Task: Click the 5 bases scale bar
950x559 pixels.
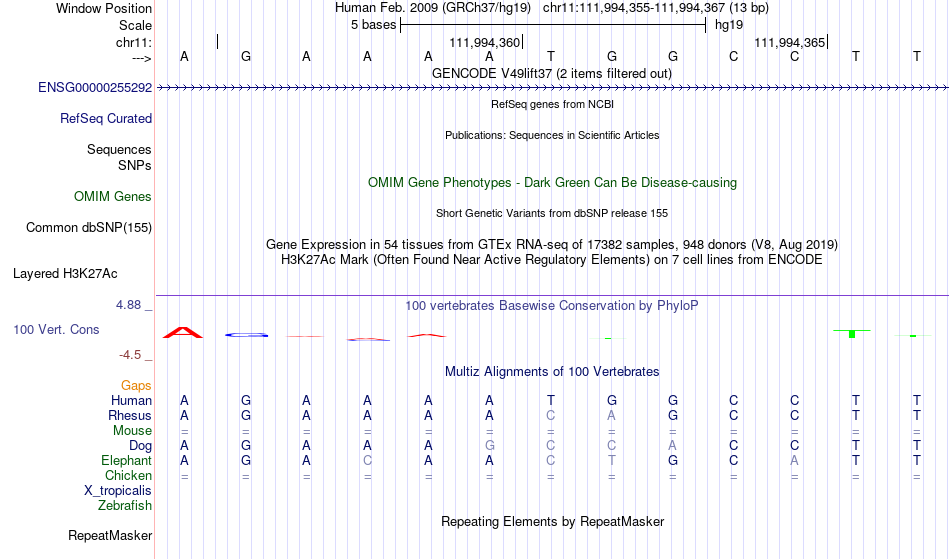Action: click(553, 25)
